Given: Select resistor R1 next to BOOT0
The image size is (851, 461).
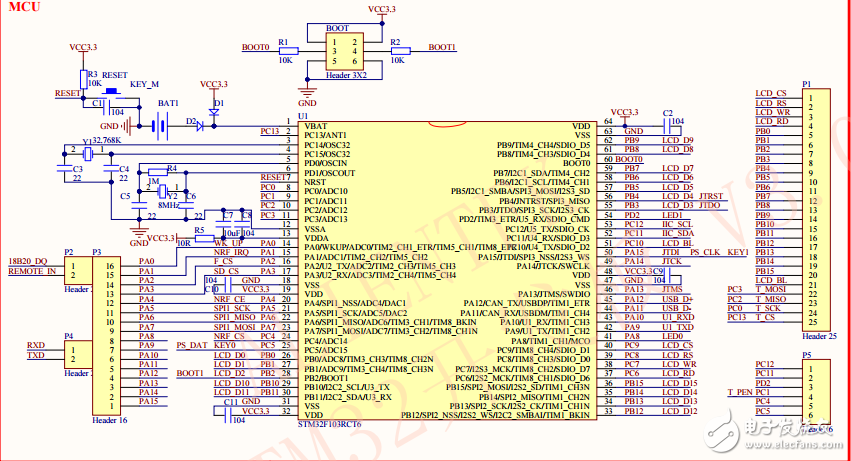Looking at the screenshot, I should [x=284, y=49].
